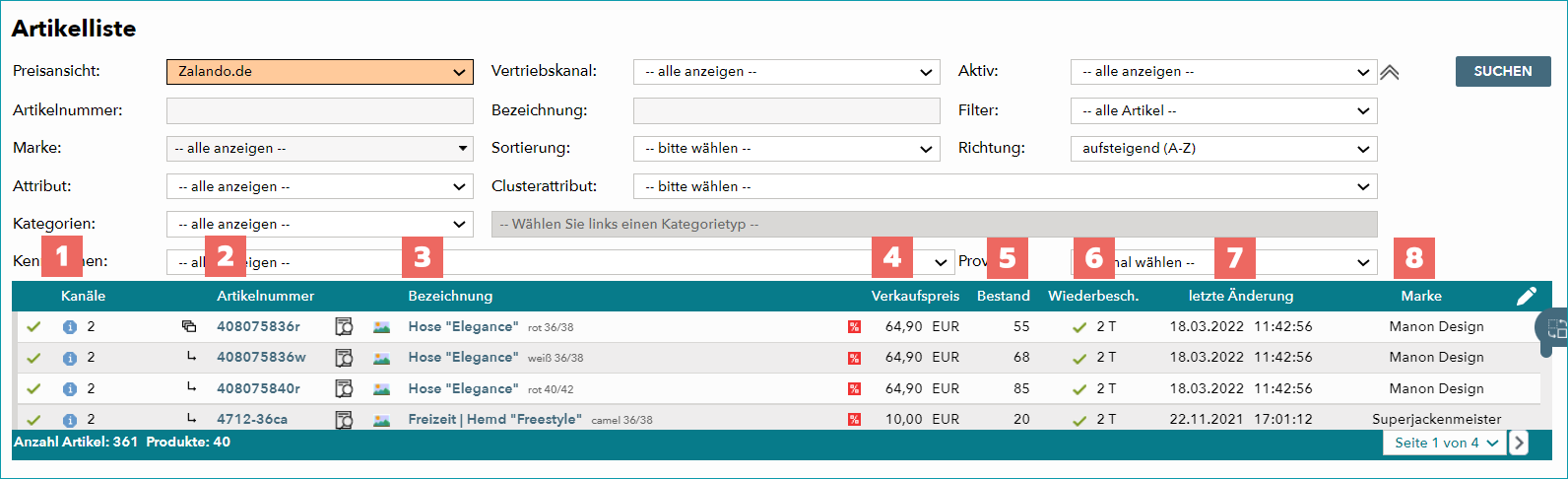
Task: Click the green active checkmark of row 408075836r
Action: tap(33, 327)
